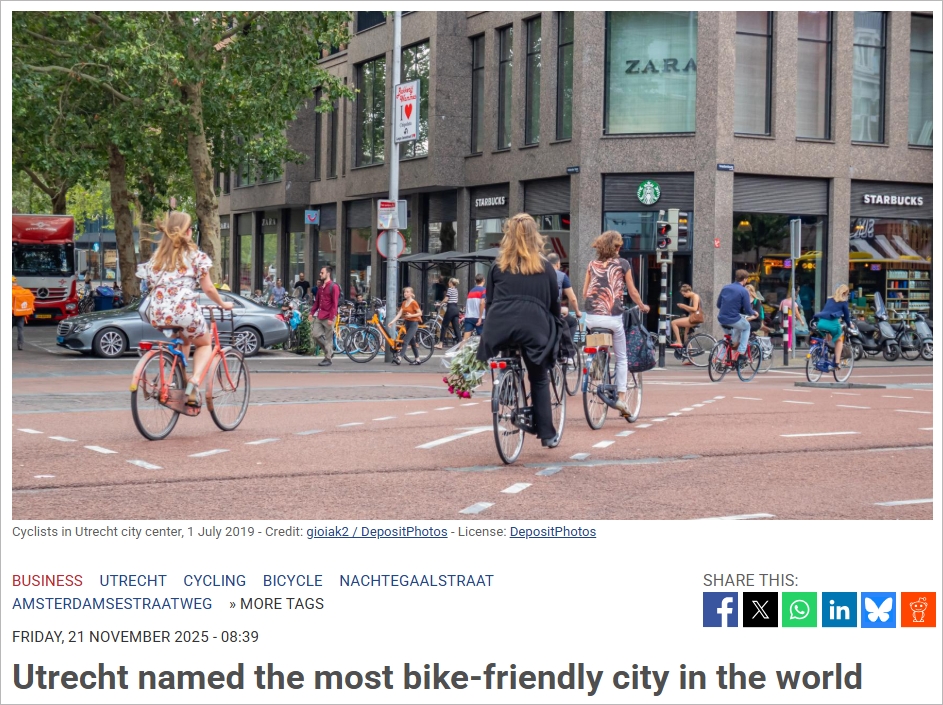Share article on LinkedIn
The height and width of the screenshot is (705, 943).
tap(839, 609)
